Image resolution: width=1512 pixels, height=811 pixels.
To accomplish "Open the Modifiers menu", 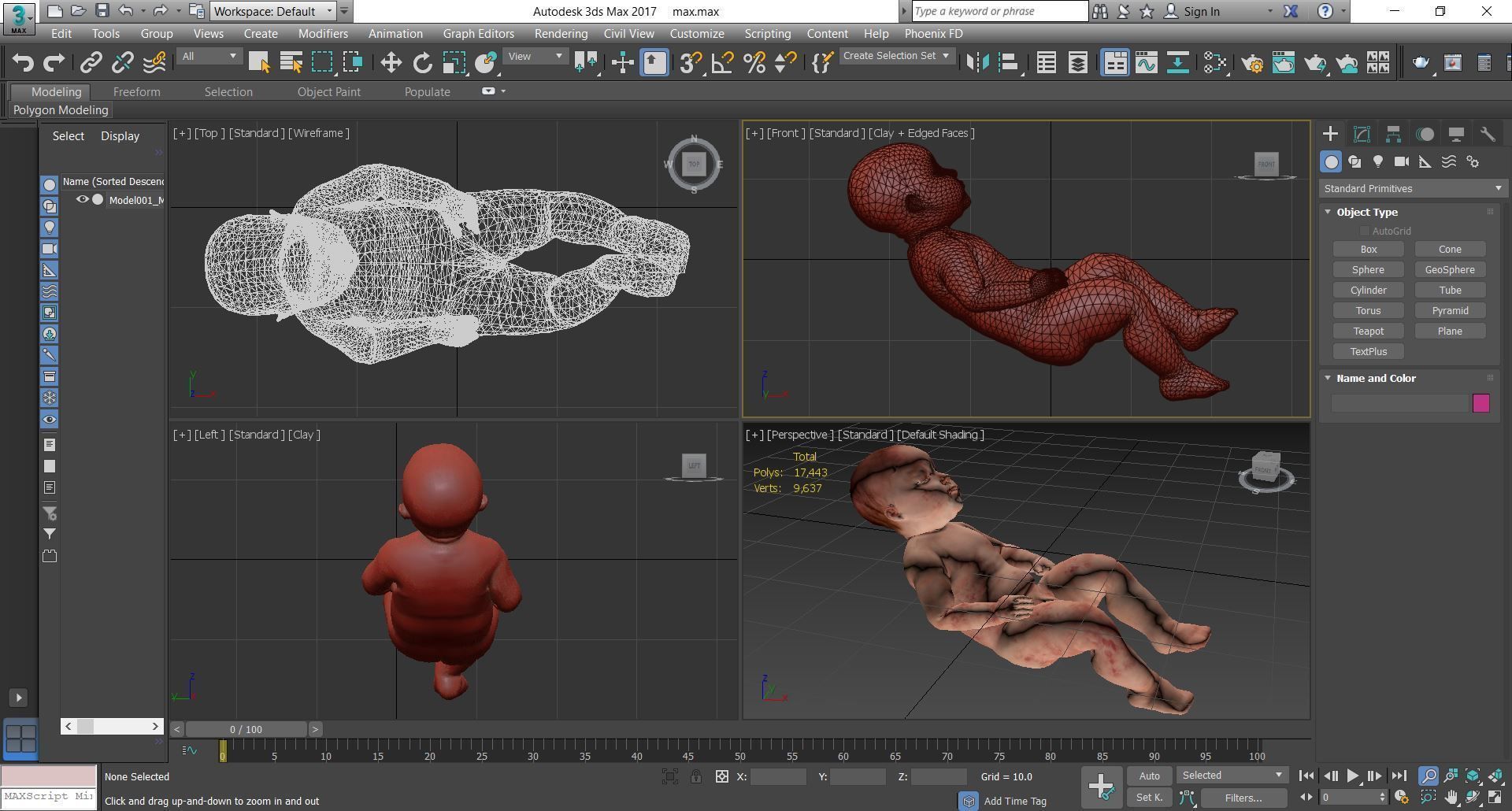I will [323, 34].
